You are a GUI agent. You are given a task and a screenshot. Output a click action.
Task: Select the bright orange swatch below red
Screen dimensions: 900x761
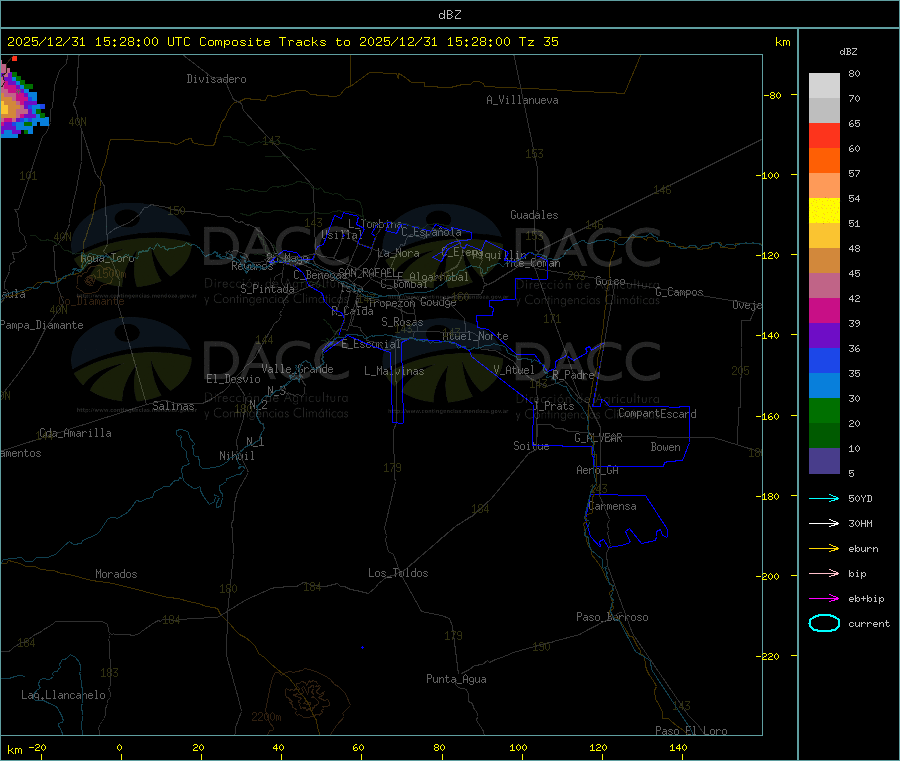824,161
